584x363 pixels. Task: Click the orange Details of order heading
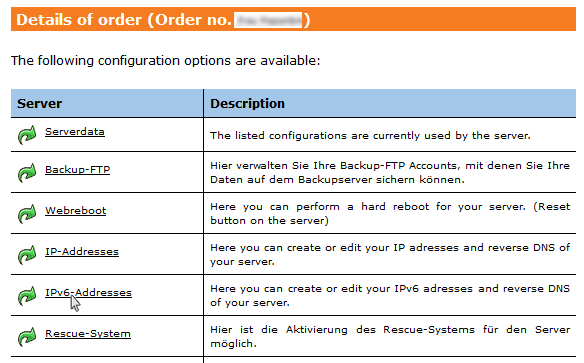tap(293, 19)
